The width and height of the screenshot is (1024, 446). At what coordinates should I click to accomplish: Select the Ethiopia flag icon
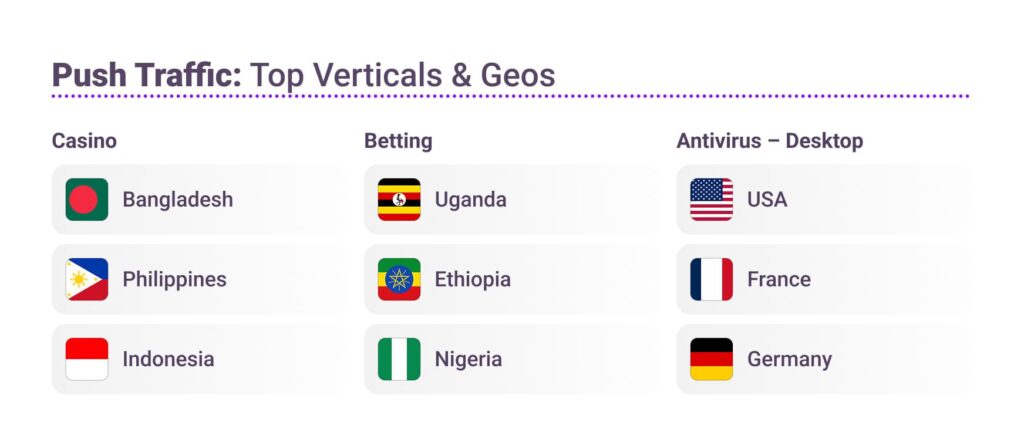(x=399, y=280)
